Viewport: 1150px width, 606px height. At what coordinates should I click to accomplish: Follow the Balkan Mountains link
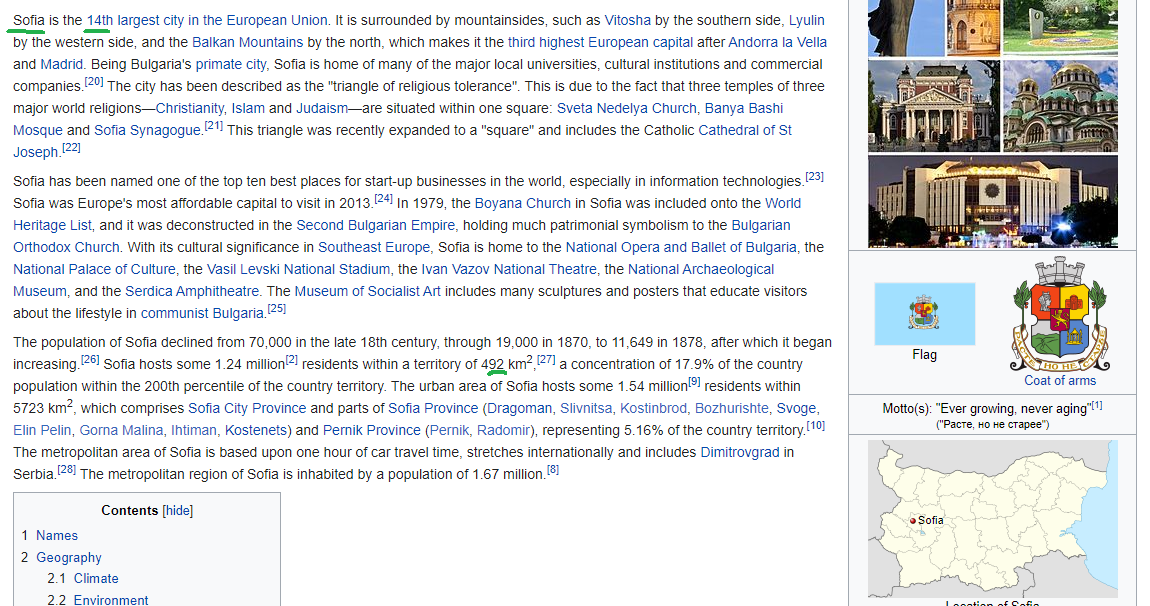pos(247,42)
